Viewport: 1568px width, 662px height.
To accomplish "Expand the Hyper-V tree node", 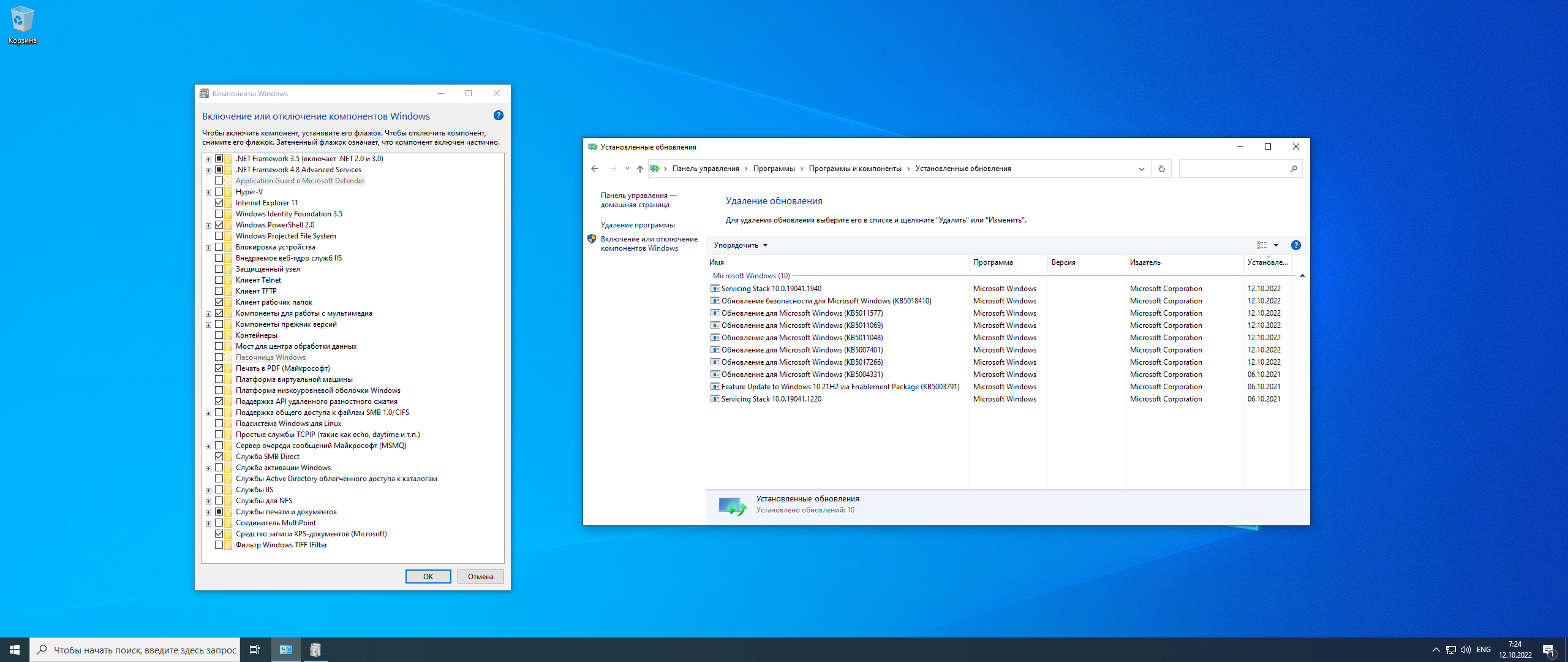I will 208,192.
